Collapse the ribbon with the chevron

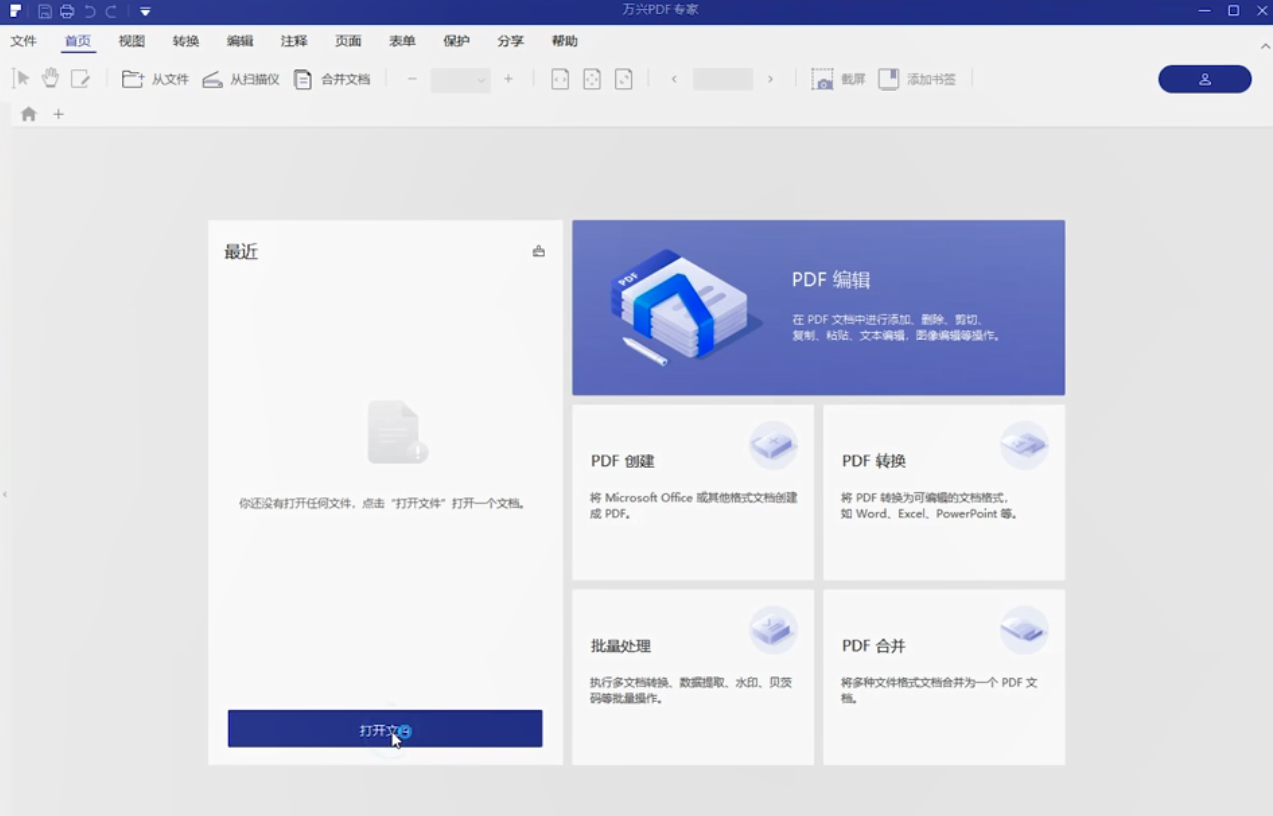[1264, 47]
